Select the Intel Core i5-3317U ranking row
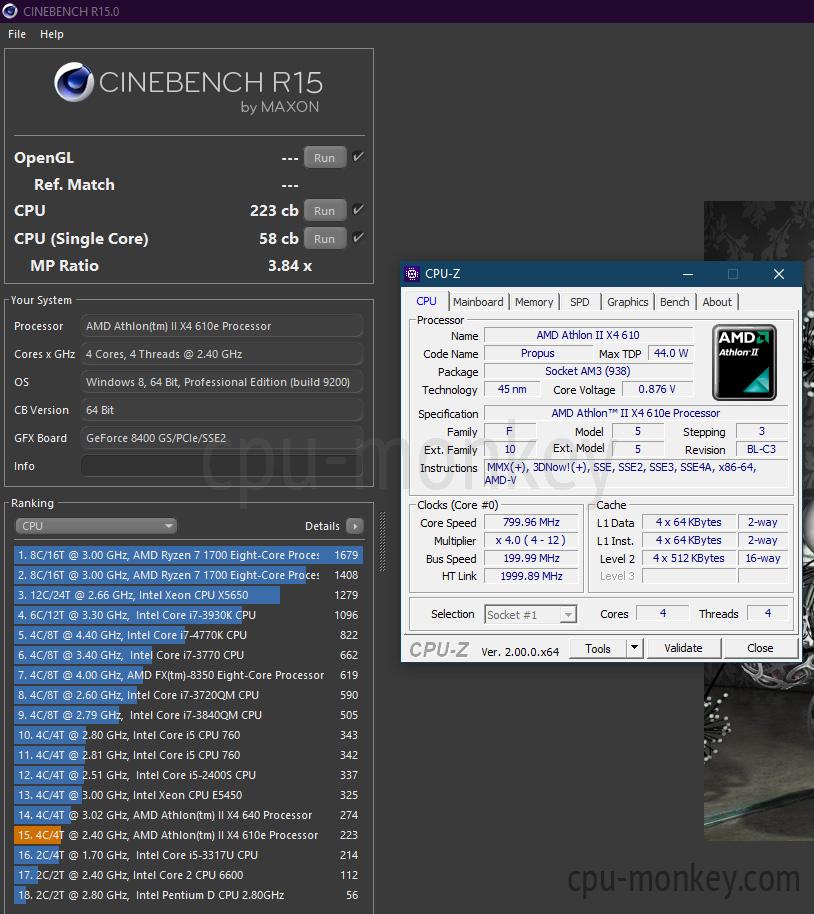Viewport: 814px width, 914px height. click(188, 855)
